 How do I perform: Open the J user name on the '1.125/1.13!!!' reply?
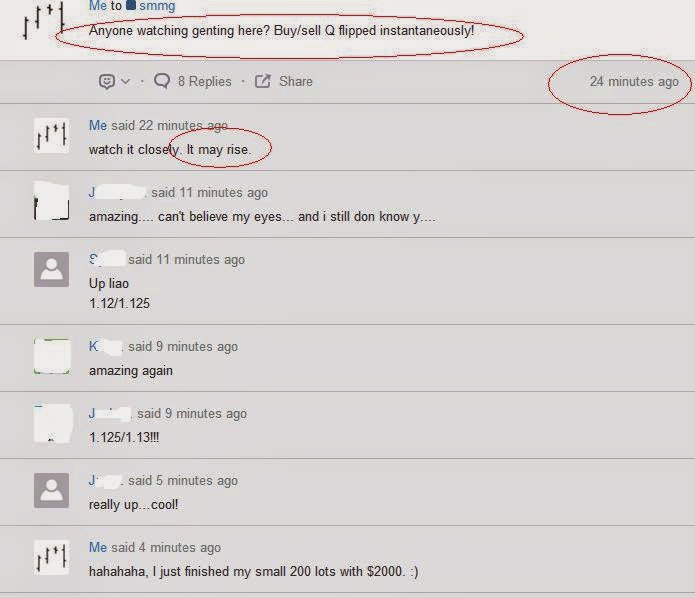(110, 414)
